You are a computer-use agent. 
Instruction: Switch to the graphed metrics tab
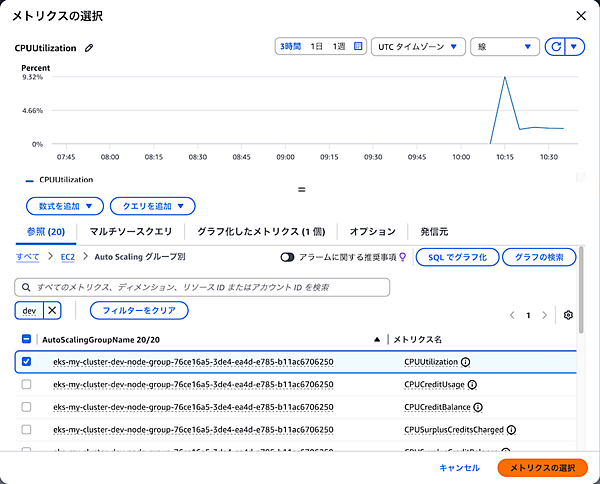click(x=261, y=232)
